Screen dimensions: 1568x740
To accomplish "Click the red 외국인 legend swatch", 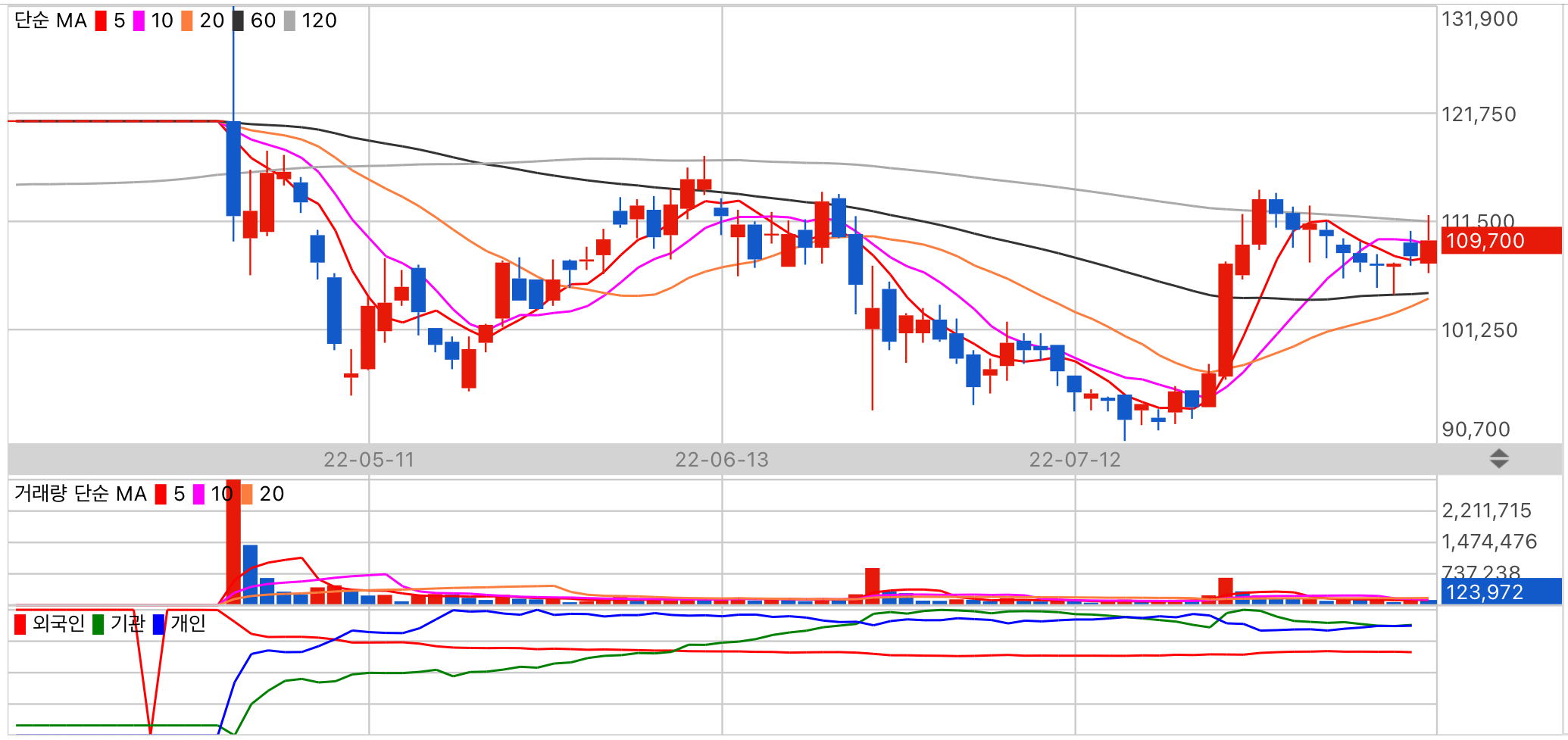I will point(20,624).
